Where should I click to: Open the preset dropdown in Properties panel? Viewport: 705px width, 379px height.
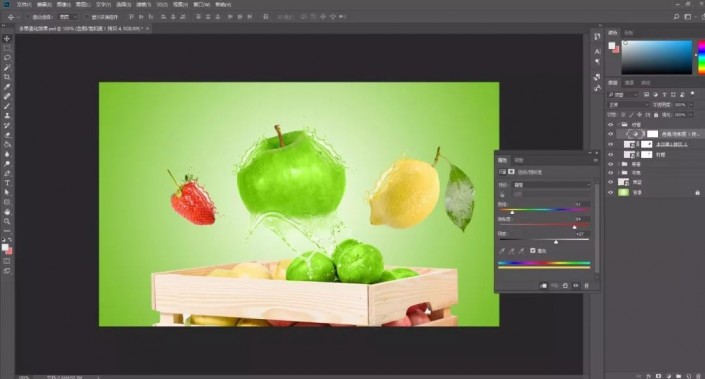552,185
